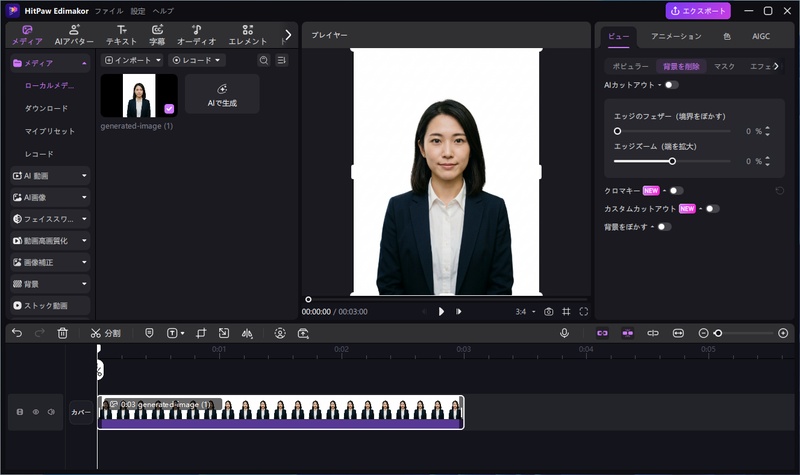This screenshot has width=800, height=475.
Task: Switch to the オーディオ tab
Action: tap(196, 35)
